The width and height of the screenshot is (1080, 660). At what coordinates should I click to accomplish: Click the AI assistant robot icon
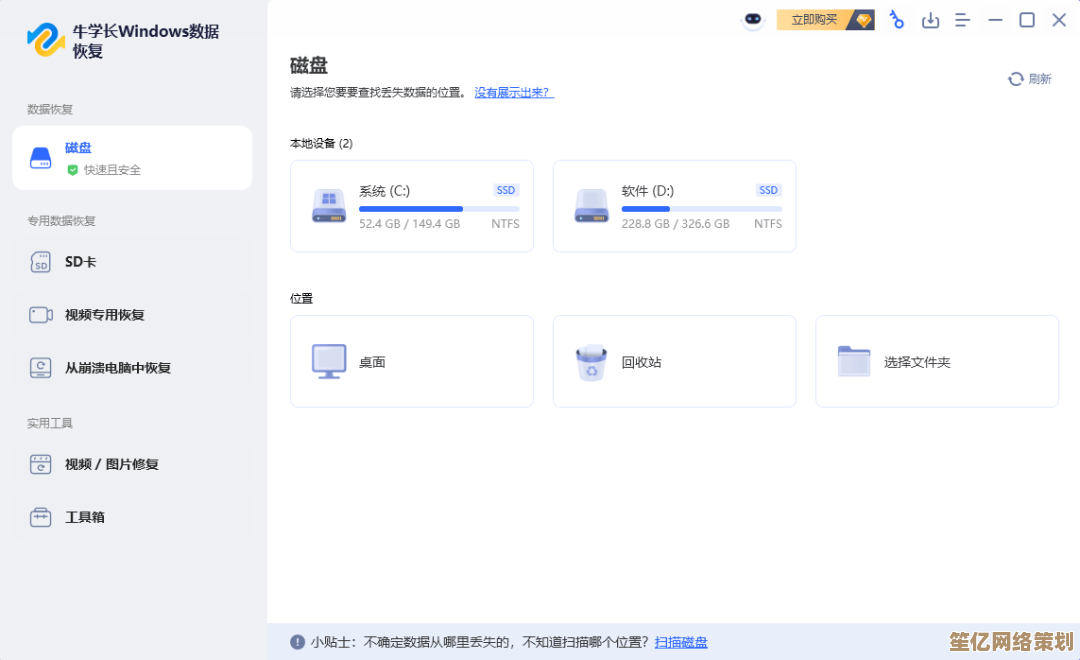[x=754, y=19]
